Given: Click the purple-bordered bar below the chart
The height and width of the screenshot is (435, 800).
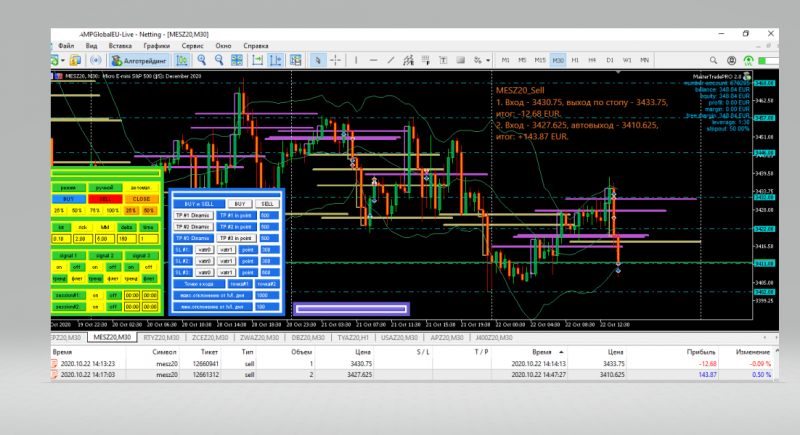Looking at the screenshot, I should coord(352,309).
